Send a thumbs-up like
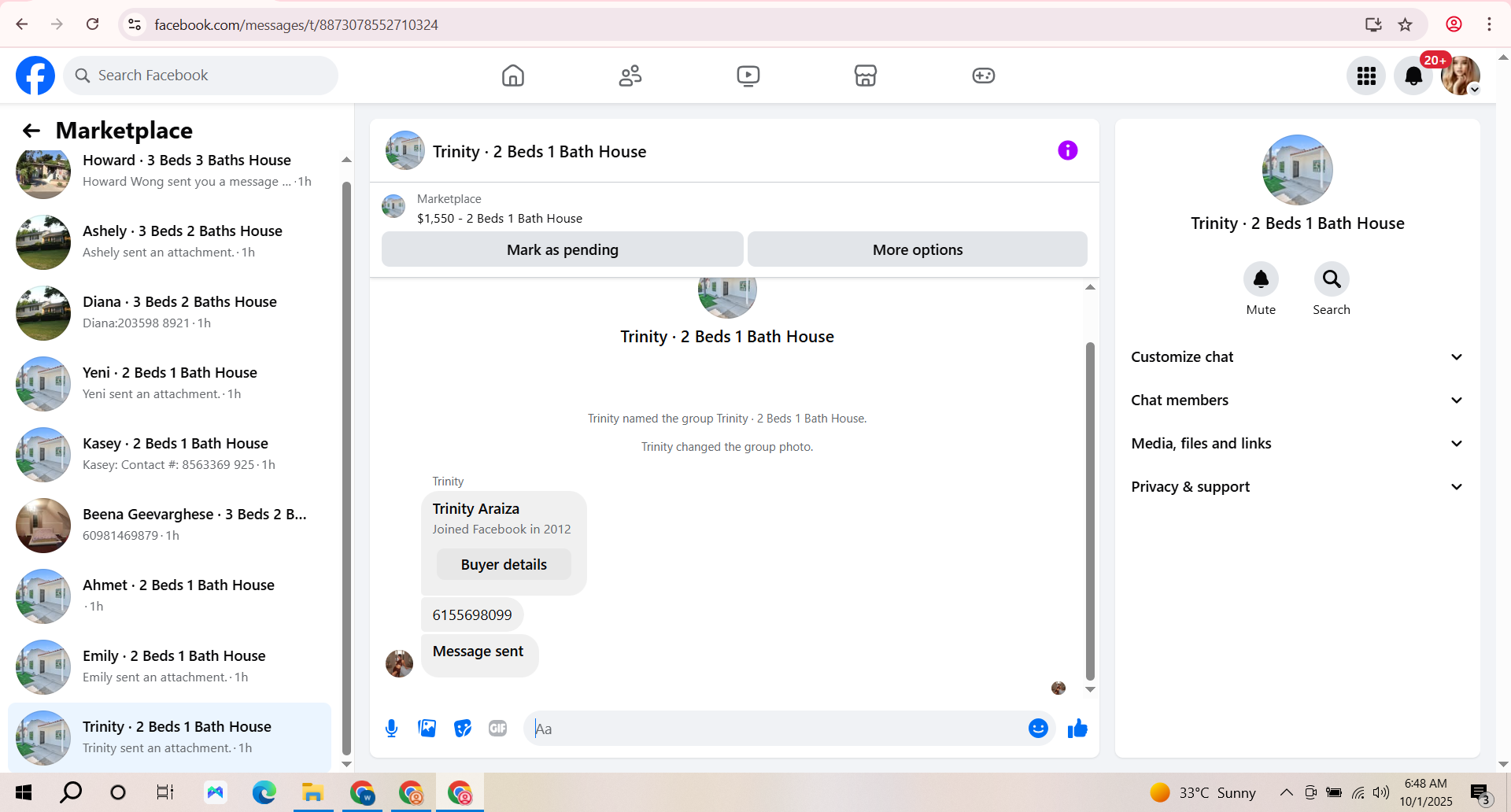 coord(1077,729)
